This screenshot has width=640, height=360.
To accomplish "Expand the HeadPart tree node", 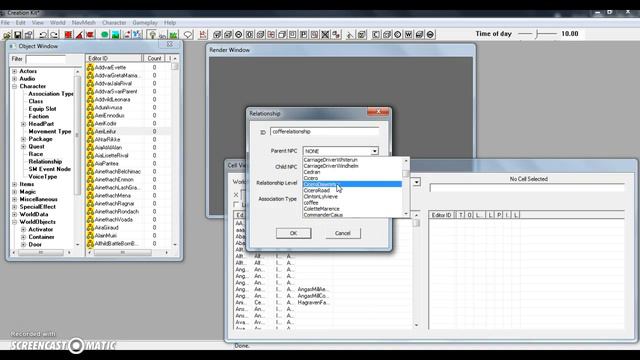I will pos(23,124).
